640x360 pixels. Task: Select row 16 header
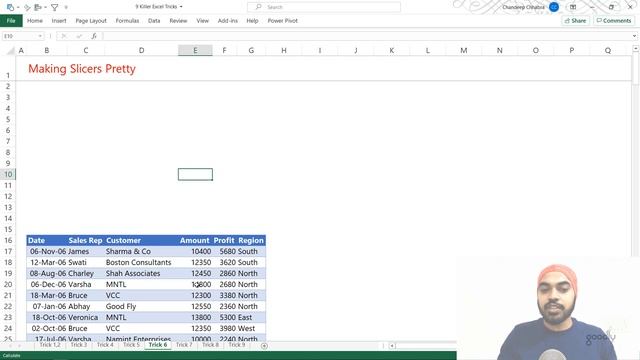click(8, 240)
